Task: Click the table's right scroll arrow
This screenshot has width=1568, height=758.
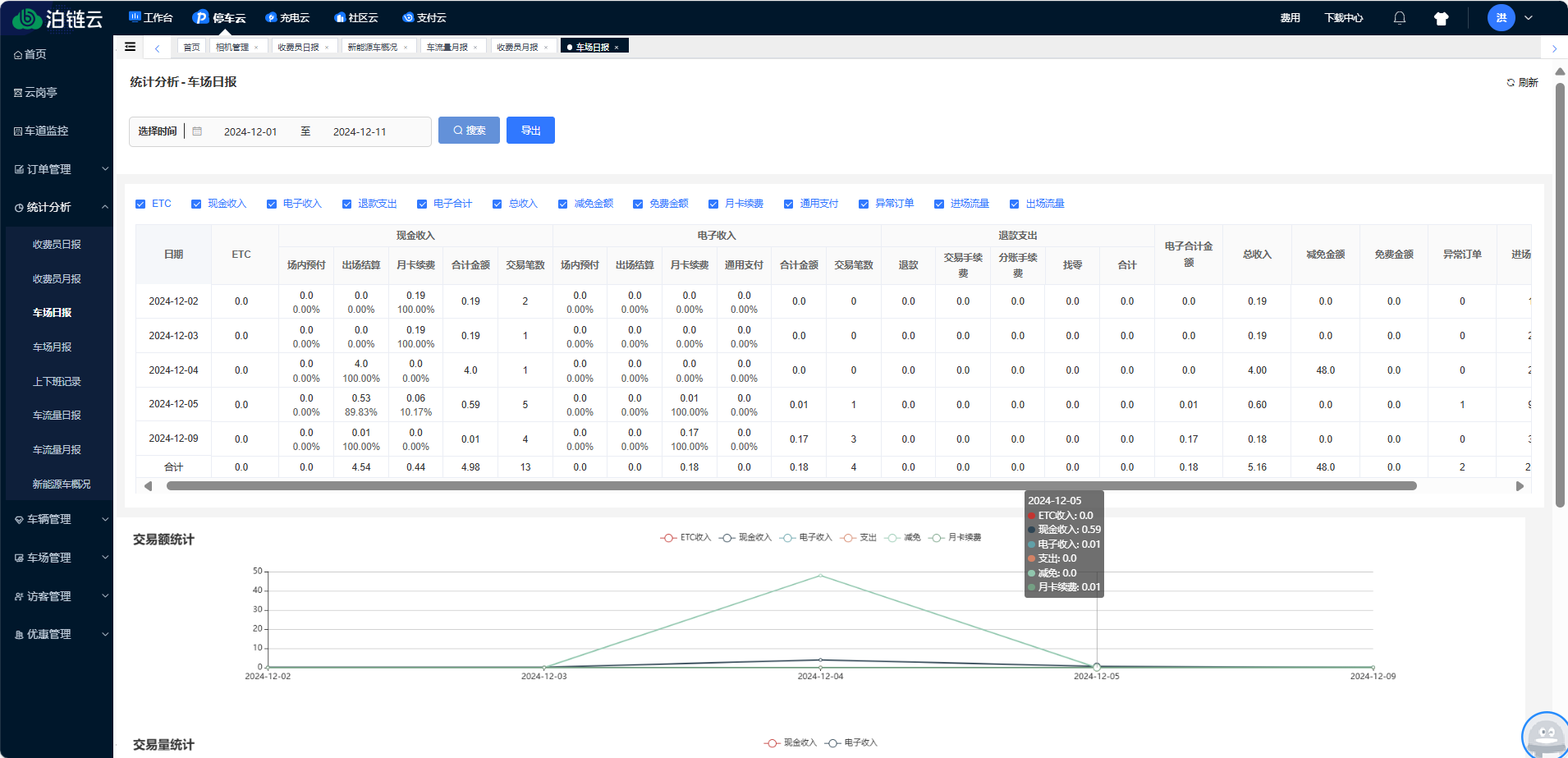Action: point(1520,486)
